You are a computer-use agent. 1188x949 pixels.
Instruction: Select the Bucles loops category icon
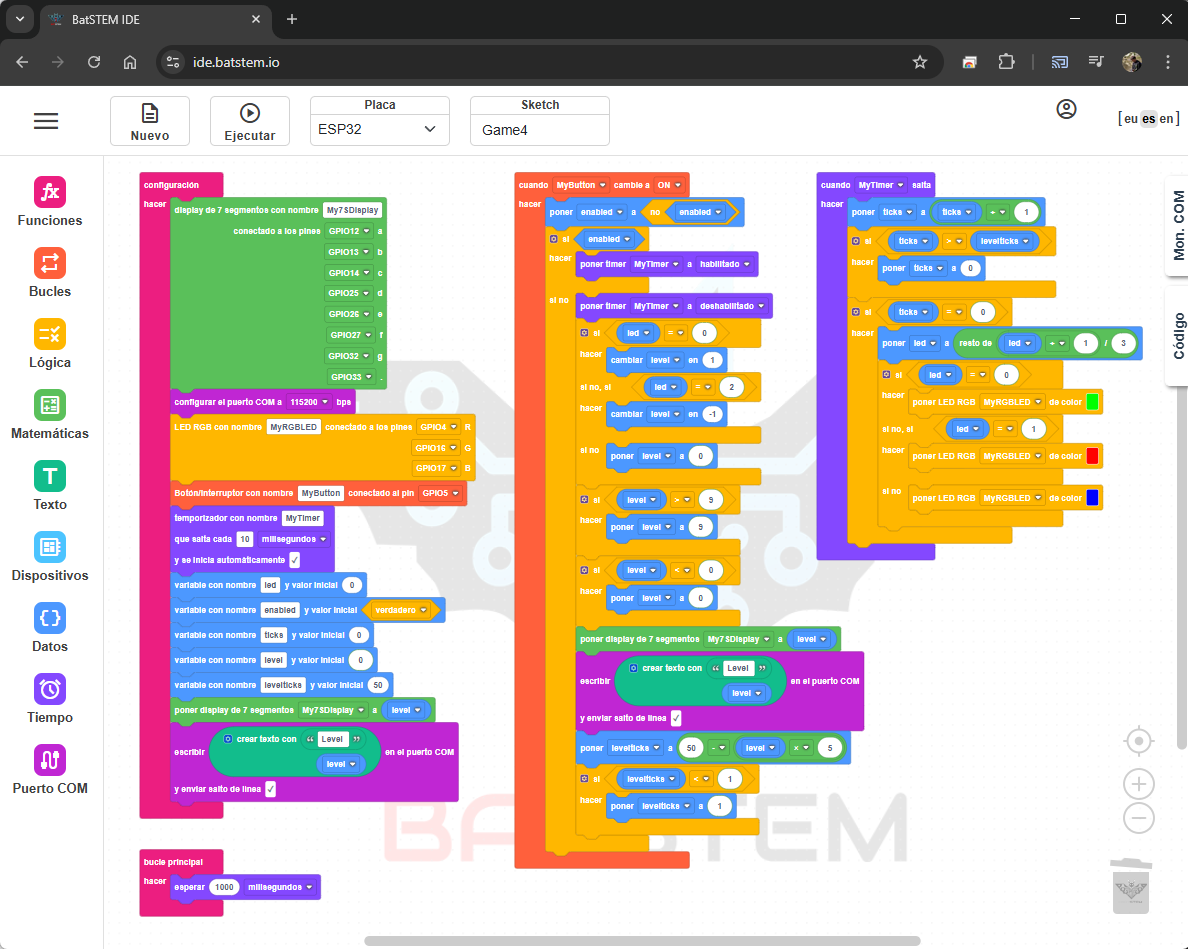coord(50,264)
